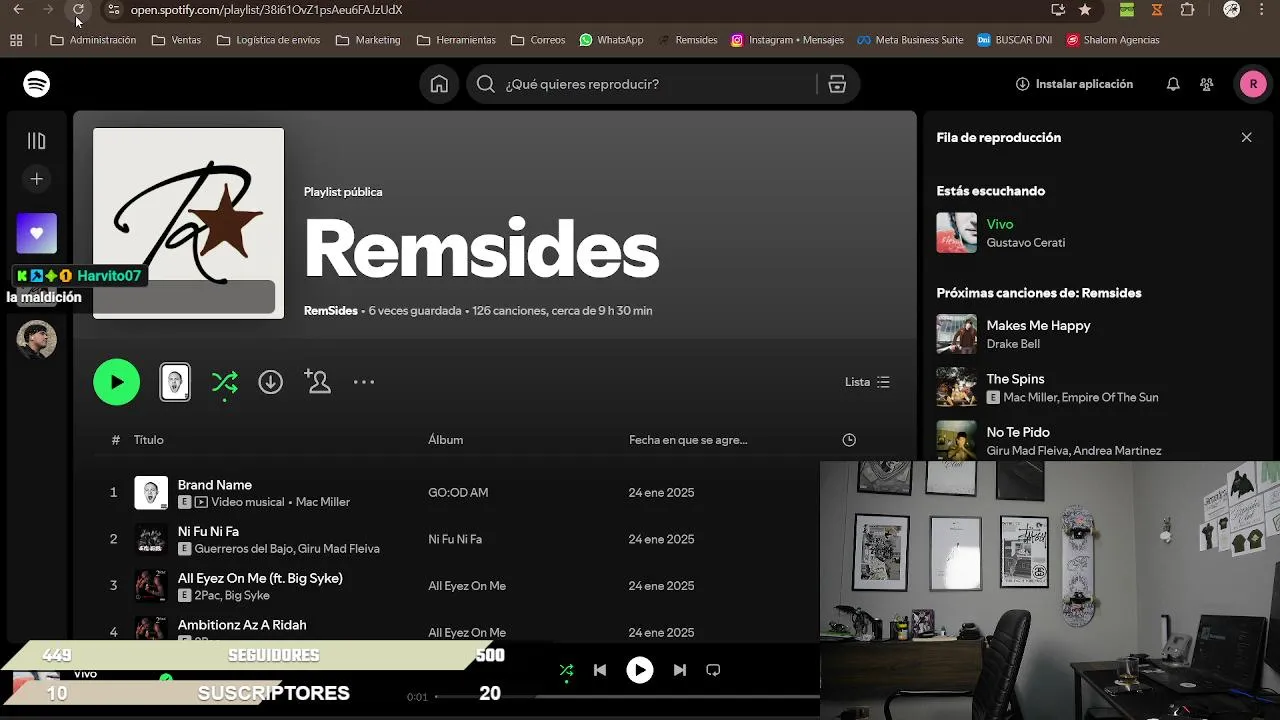Click the song progress bar

(x=628, y=696)
